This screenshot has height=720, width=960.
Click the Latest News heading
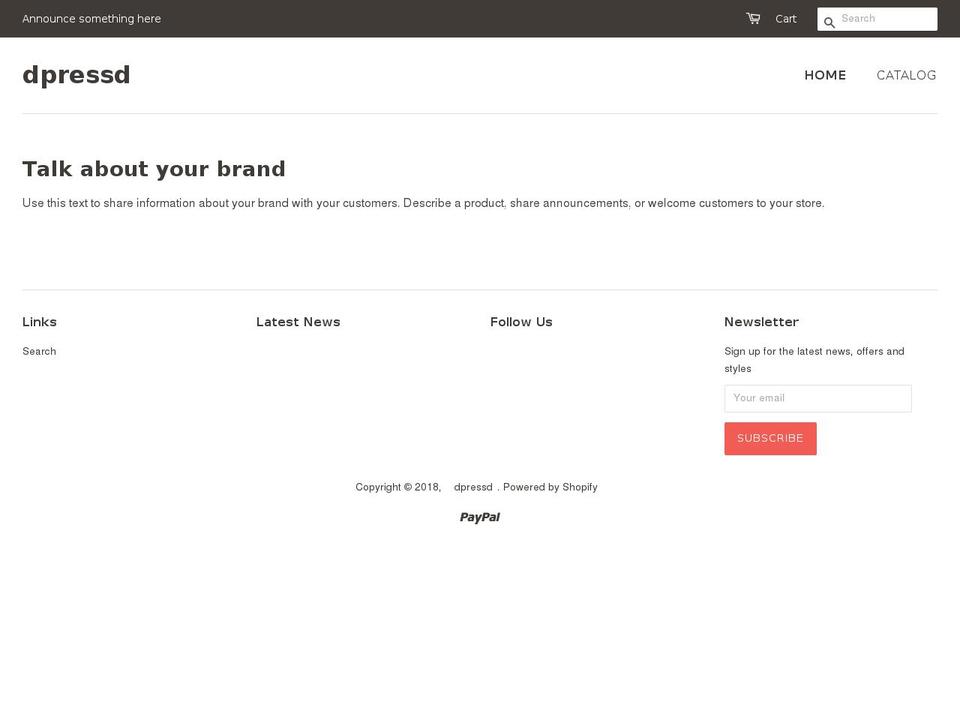[x=298, y=322]
